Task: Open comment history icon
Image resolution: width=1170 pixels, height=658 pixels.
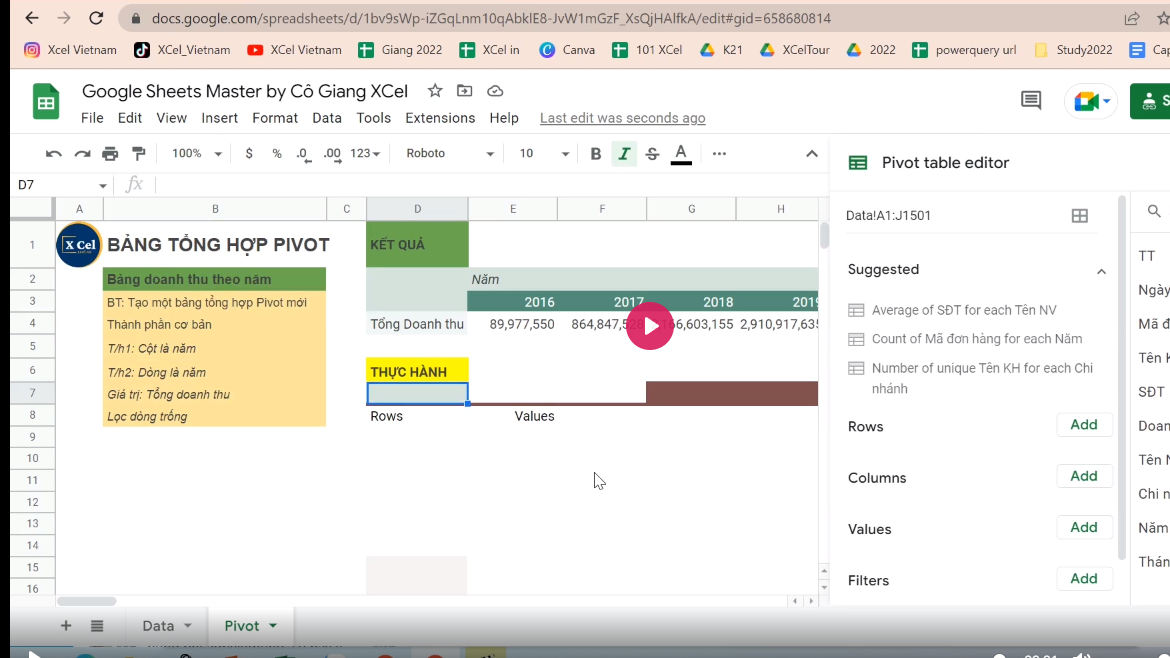Action: click(1030, 100)
